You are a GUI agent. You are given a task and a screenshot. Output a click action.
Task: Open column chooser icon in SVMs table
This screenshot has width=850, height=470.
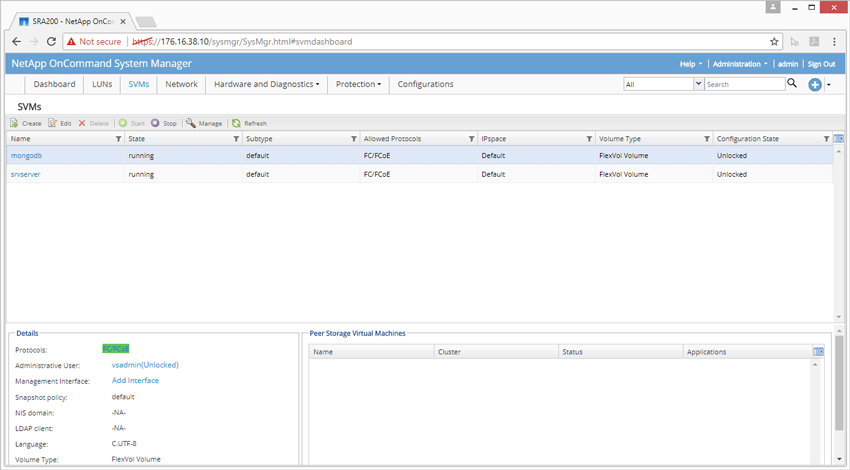coord(839,139)
